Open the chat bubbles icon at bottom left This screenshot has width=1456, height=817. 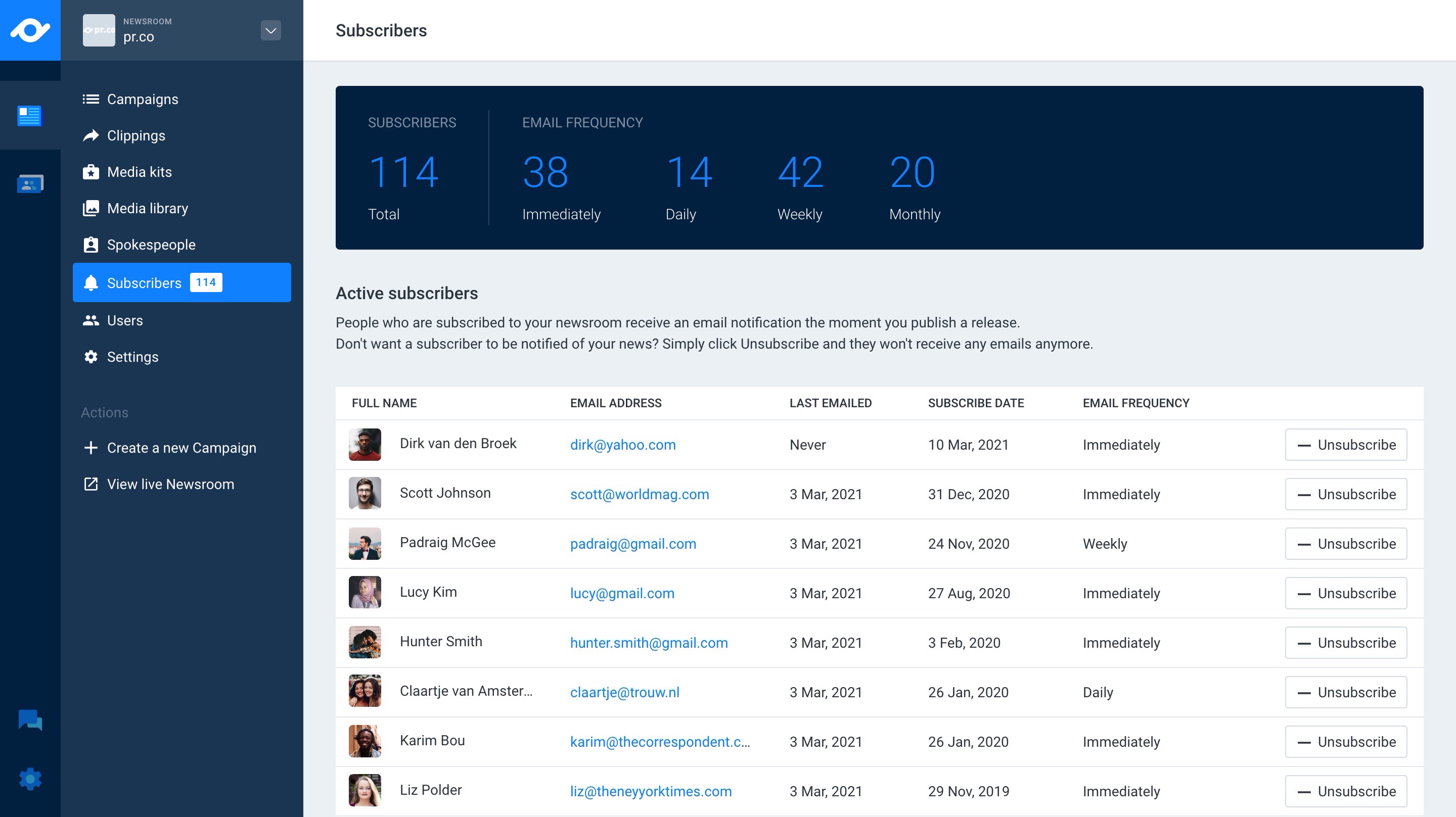pos(30,720)
